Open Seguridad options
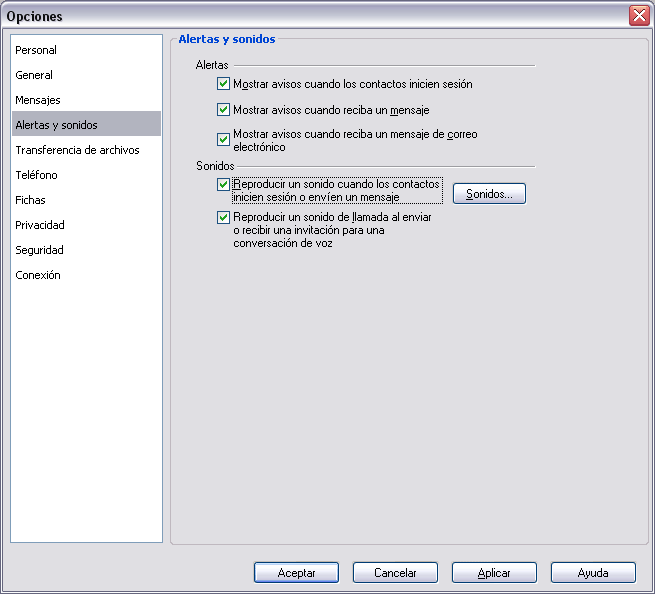 point(86,250)
